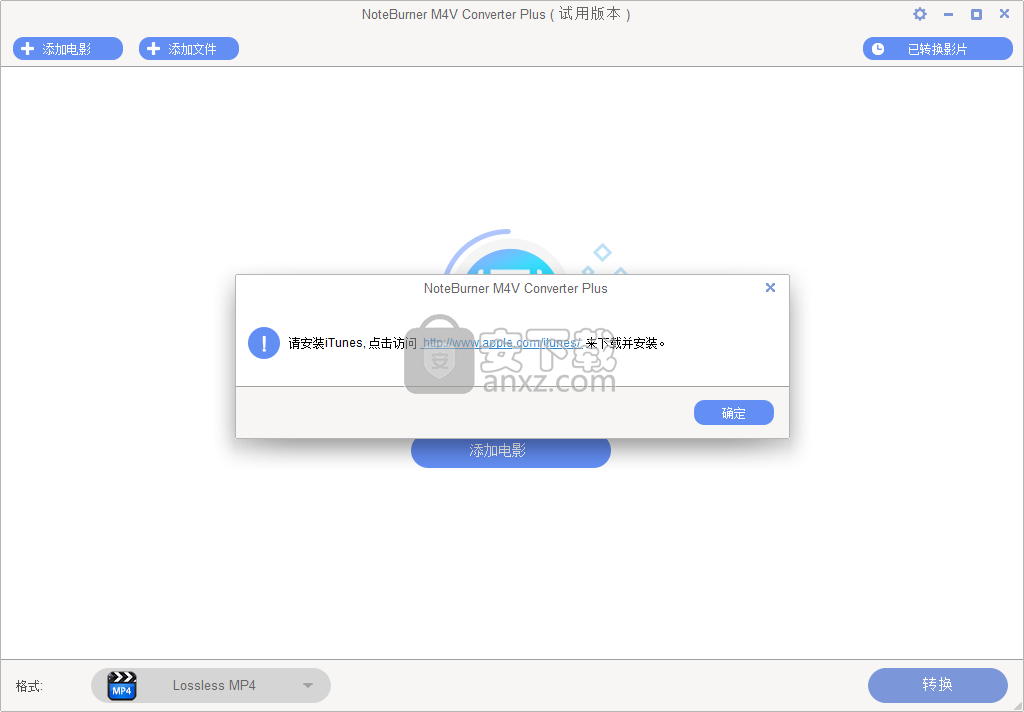Click the MP4 format clapperboard icon
Viewport: 1024px width, 712px height.
122,686
